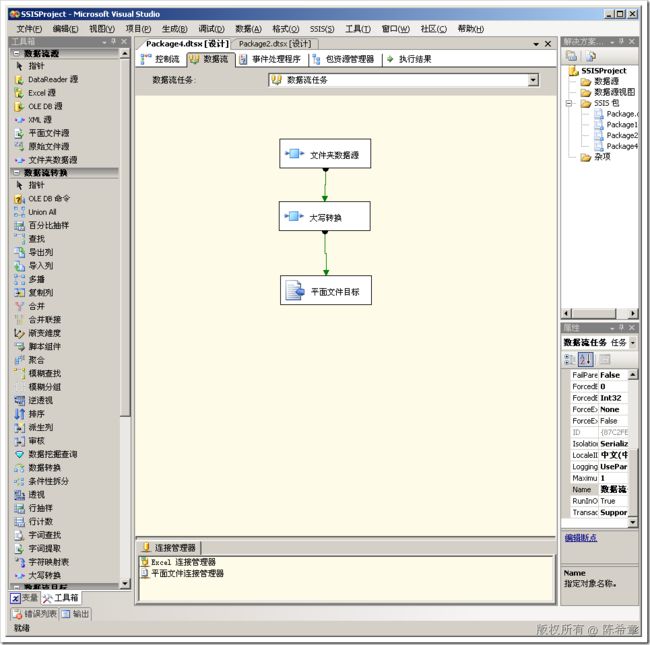Viewport: 650px width, 645px height.
Task: Switch to the 包资源管理器 tab
Action: click(x=344, y=59)
